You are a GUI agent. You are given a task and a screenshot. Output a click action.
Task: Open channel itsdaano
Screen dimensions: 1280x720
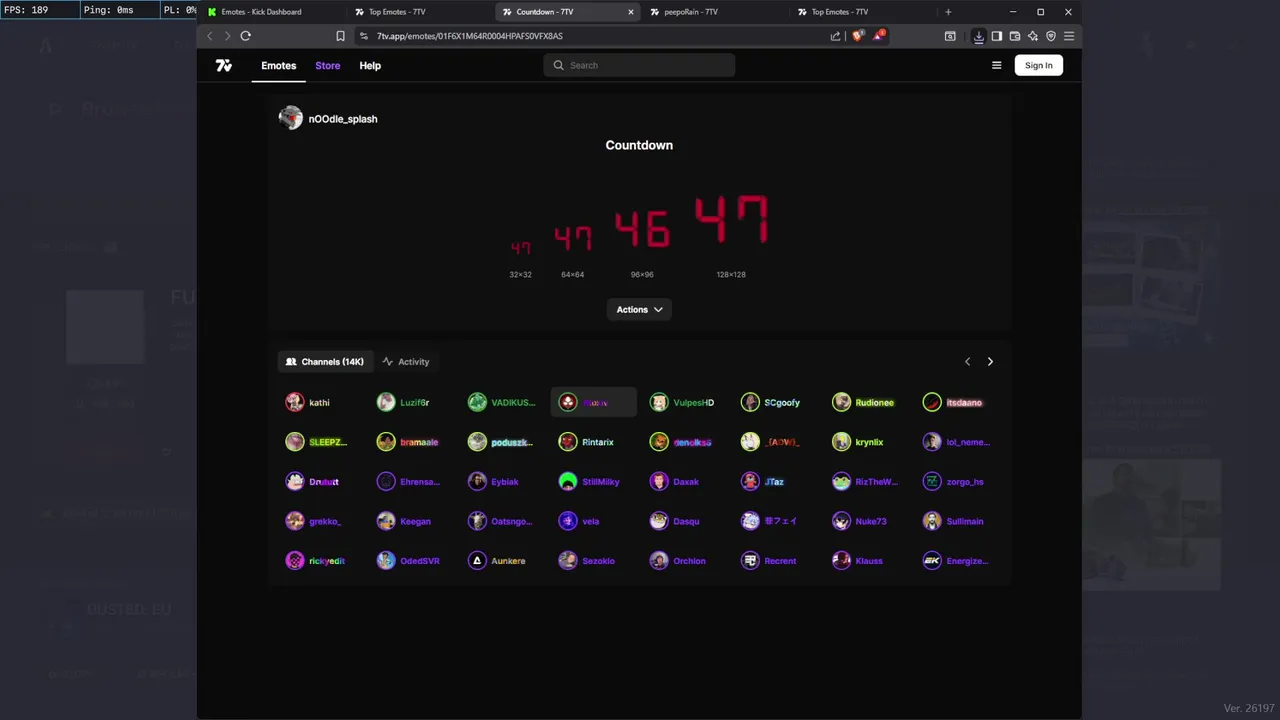[956, 402]
